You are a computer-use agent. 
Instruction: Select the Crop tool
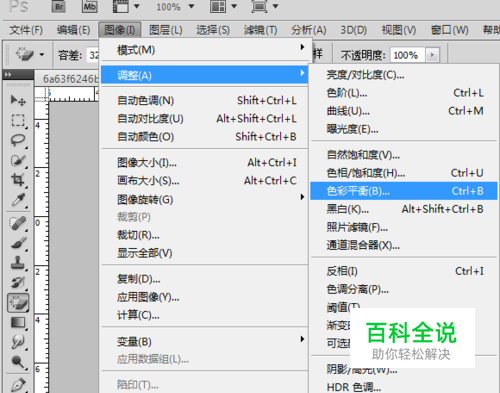point(18,180)
